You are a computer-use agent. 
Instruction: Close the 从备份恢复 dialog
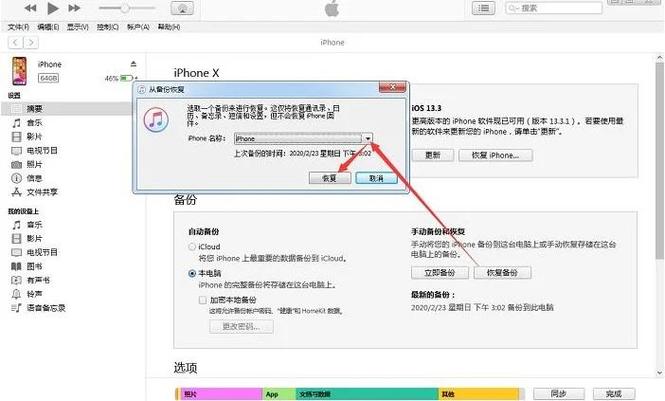click(392, 87)
